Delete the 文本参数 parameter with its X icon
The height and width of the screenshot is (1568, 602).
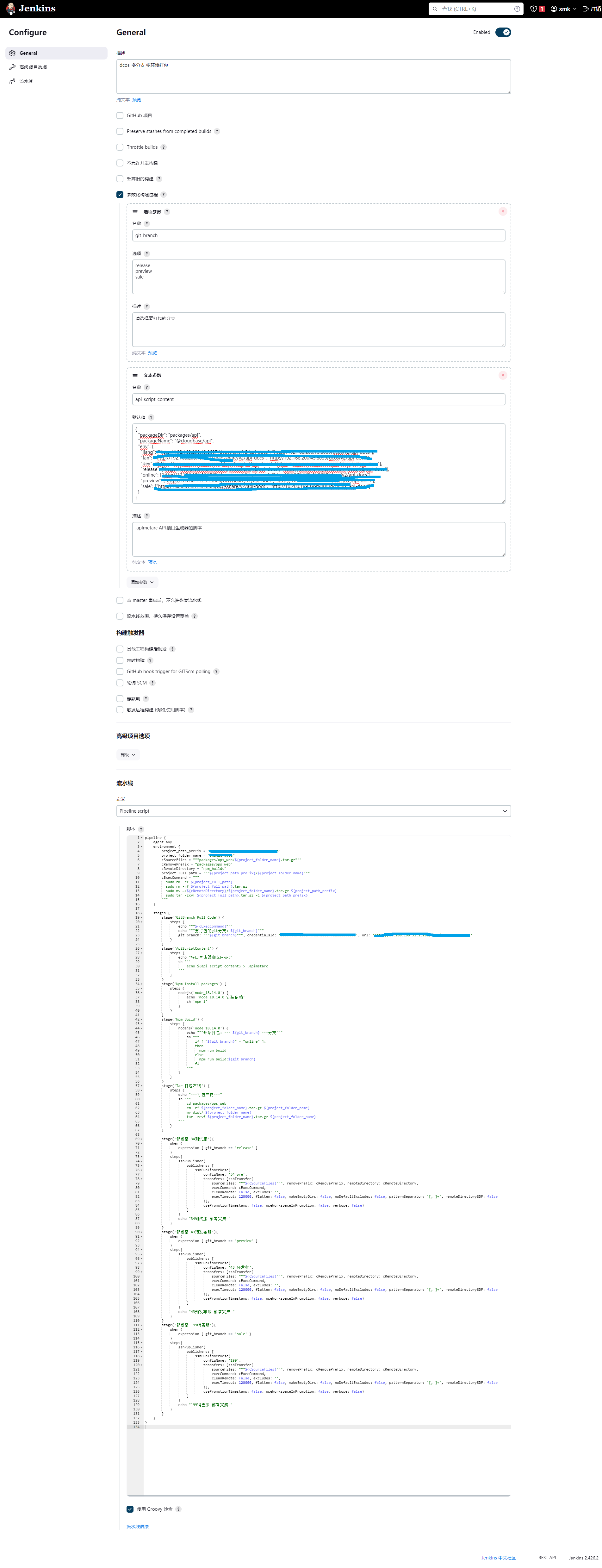coord(503,375)
